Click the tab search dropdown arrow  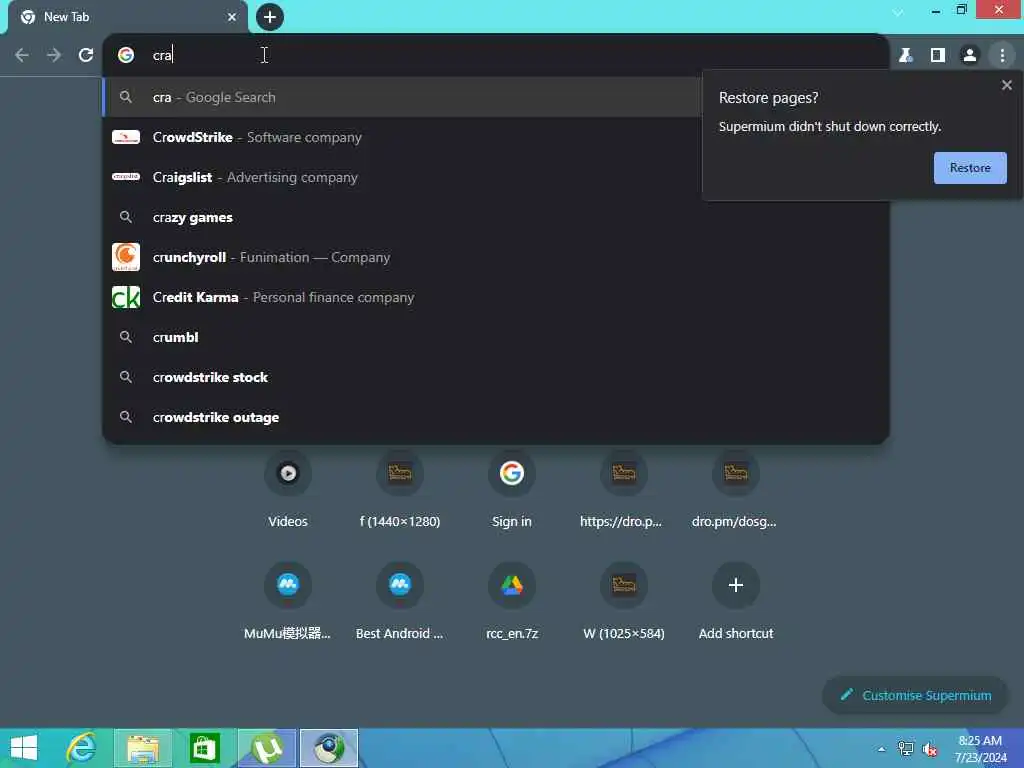tap(898, 12)
